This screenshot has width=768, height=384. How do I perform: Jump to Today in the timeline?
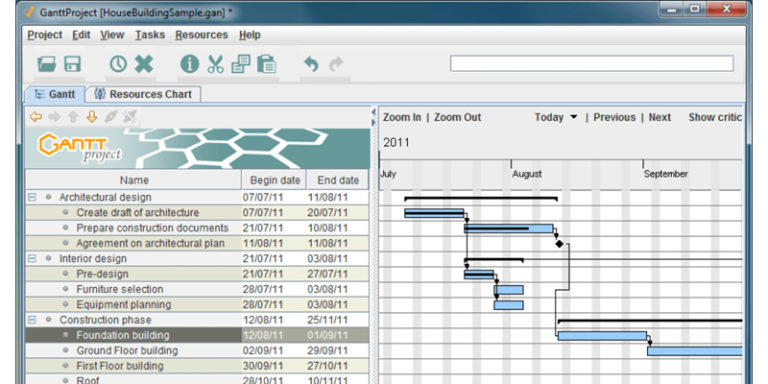(x=549, y=118)
